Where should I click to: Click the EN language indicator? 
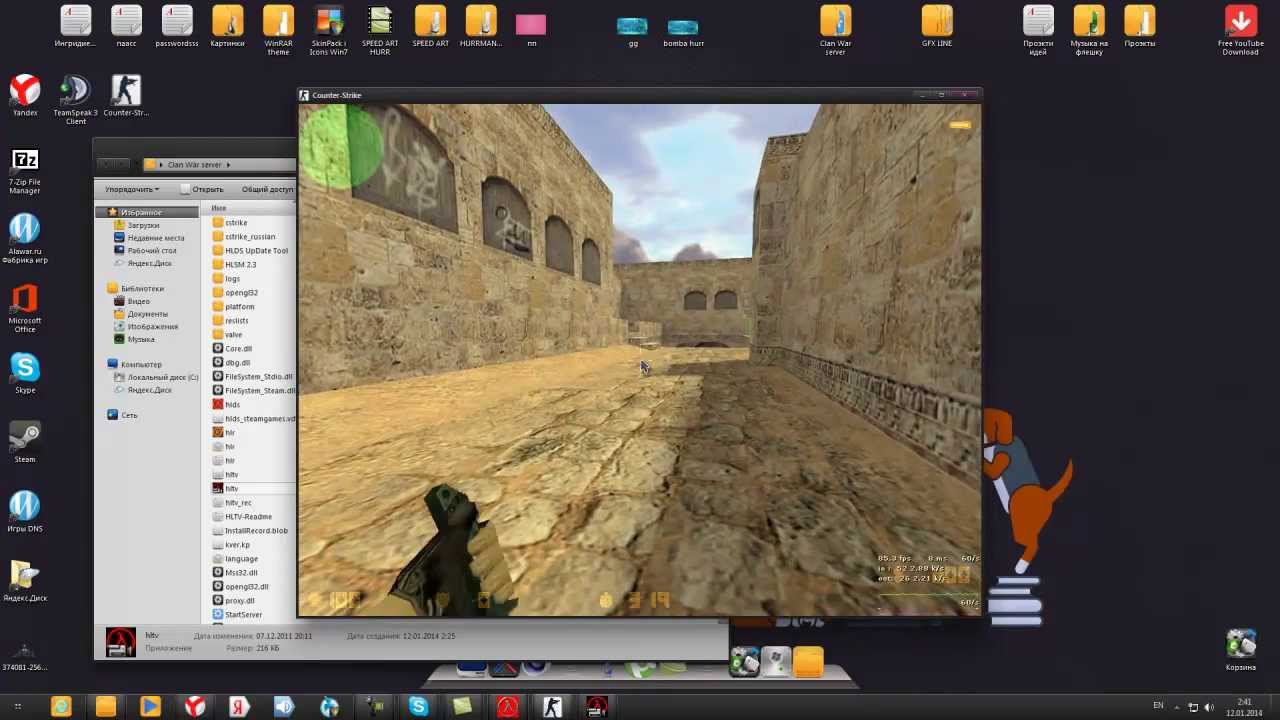tap(1158, 706)
